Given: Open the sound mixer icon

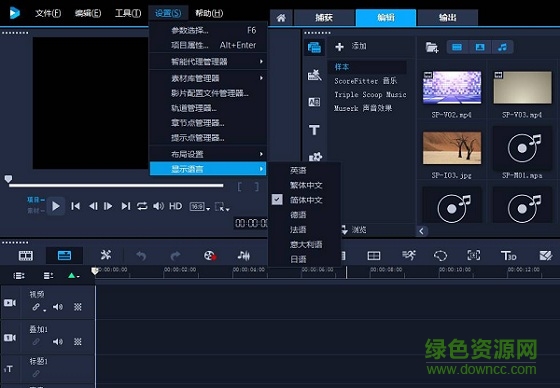Looking at the screenshot, I should pos(244,255).
